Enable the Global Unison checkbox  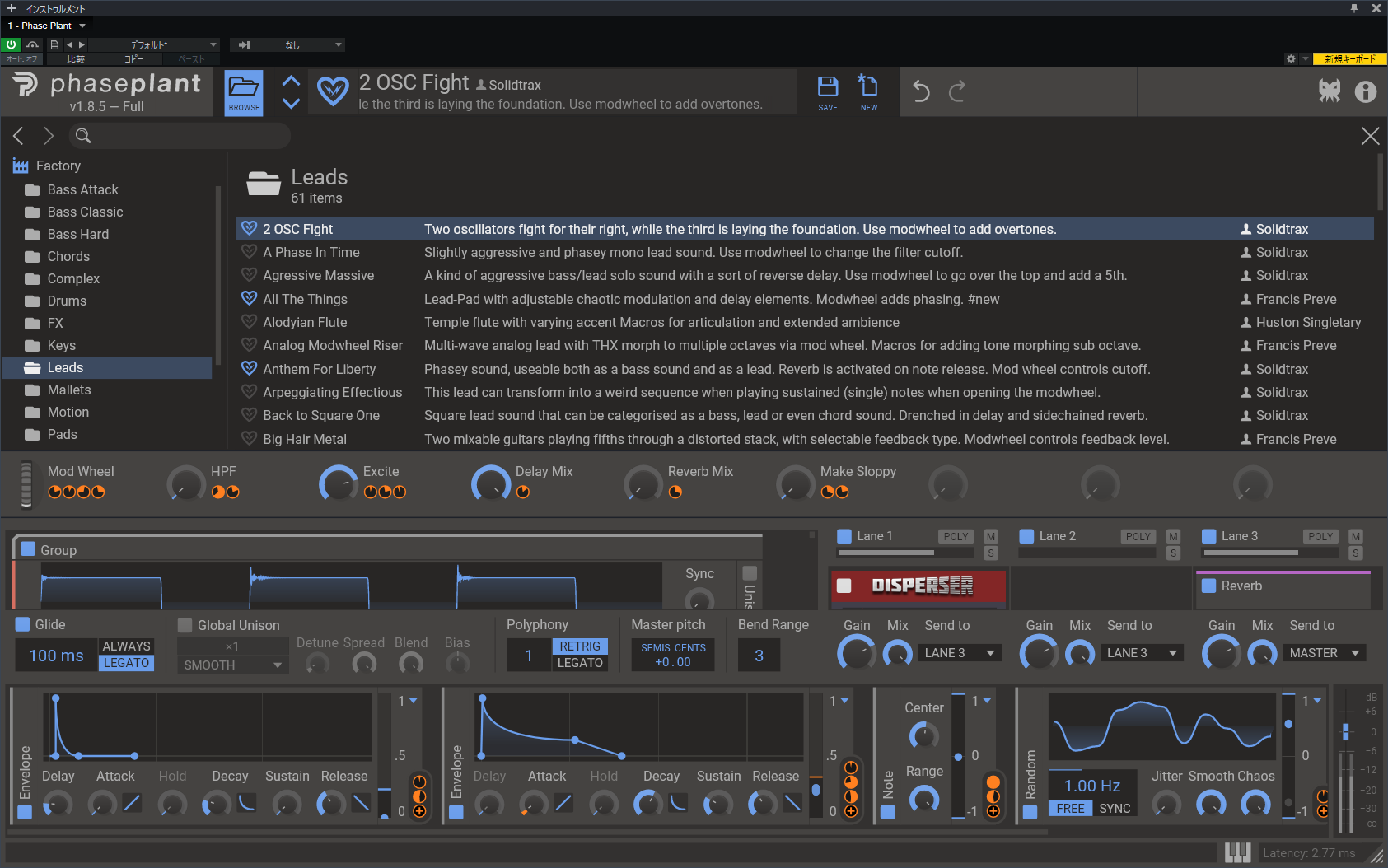click(x=185, y=625)
